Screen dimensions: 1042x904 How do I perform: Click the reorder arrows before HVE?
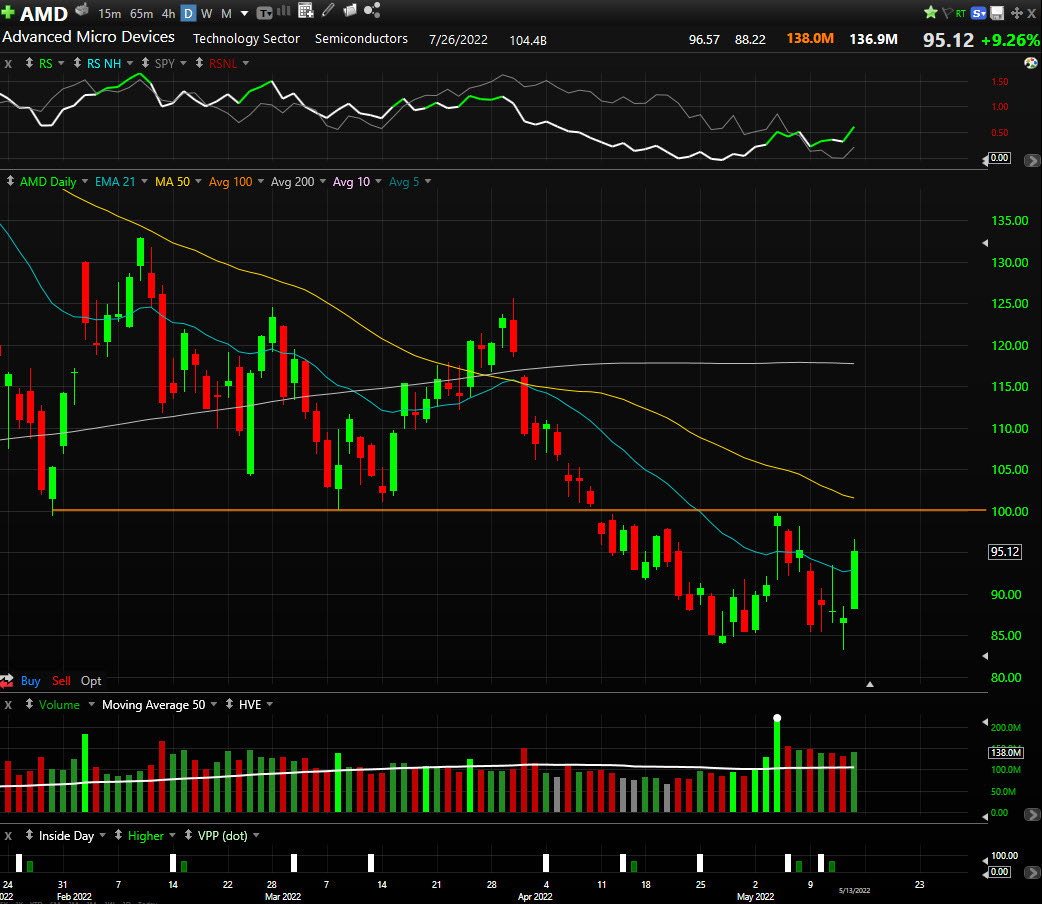(229, 703)
